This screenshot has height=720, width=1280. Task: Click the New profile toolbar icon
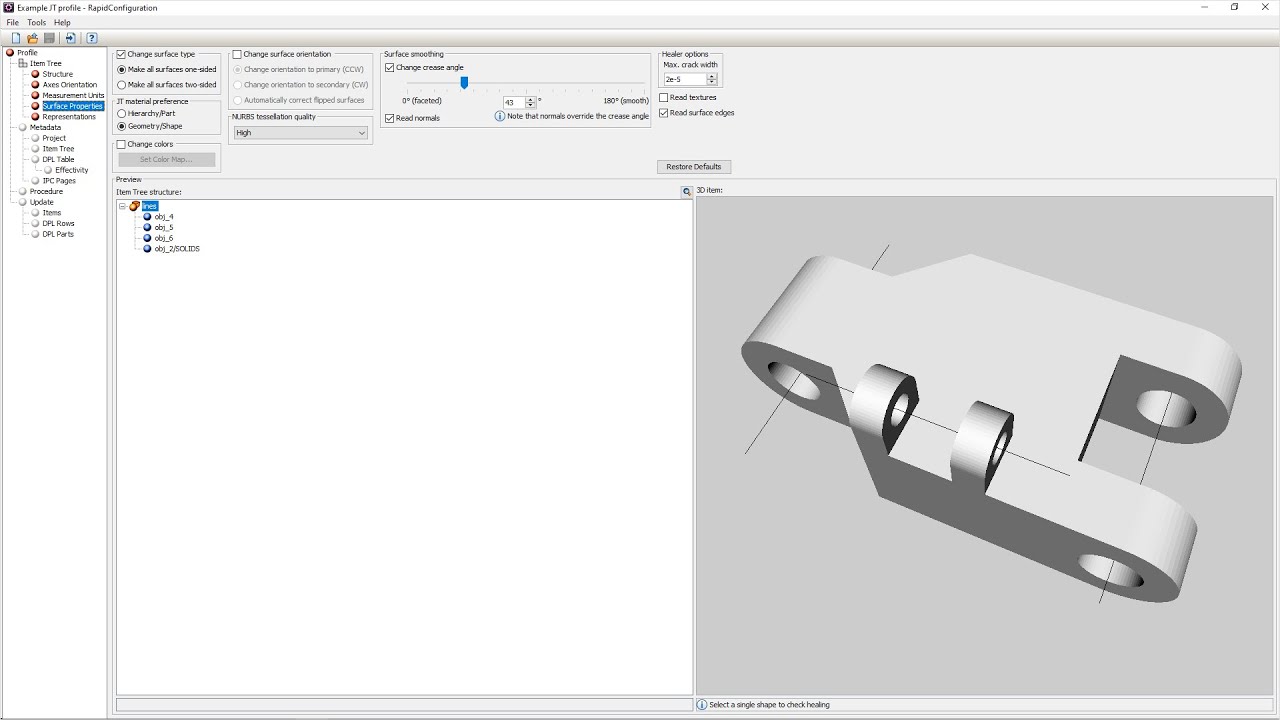(x=16, y=38)
